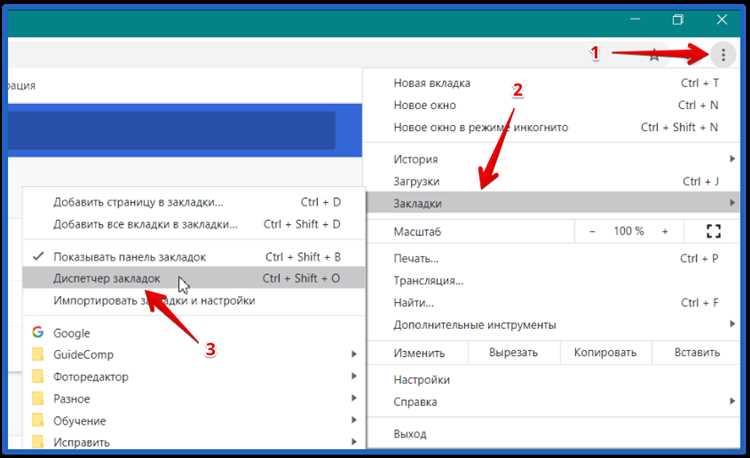Image resolution: width=750 pixels, height=458 pixels.
Task: Open Диспетчер закладок
Action: coord(194,278)
